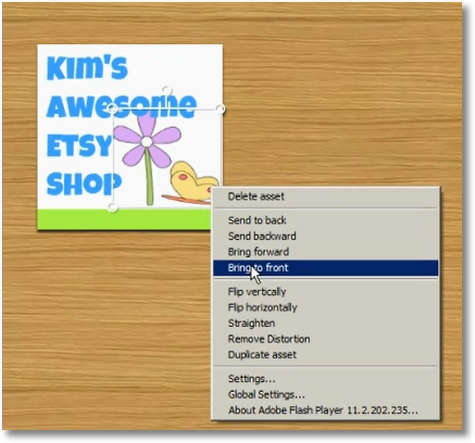
Task: Choose Duplicate asset option
Action: (x=325, y=355)
